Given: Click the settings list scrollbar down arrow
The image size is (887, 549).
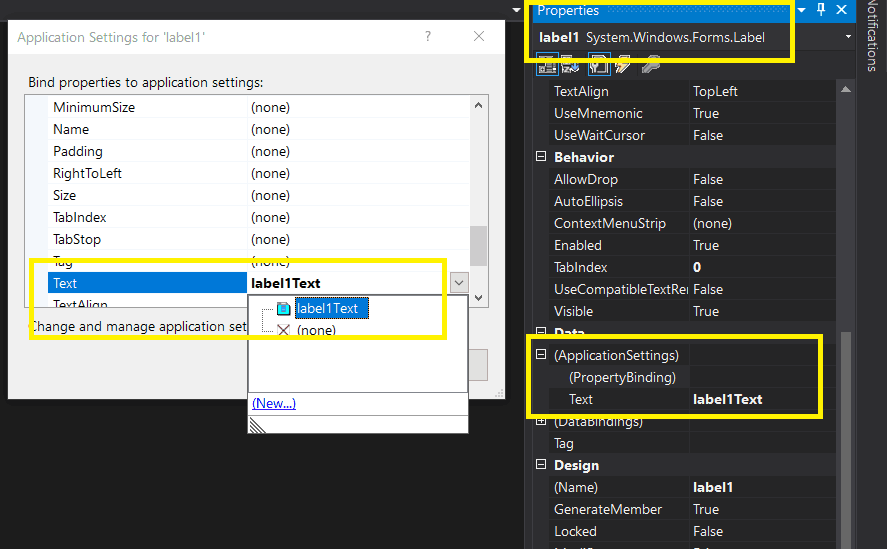Looking at the screenshot, I should (478, 297).
